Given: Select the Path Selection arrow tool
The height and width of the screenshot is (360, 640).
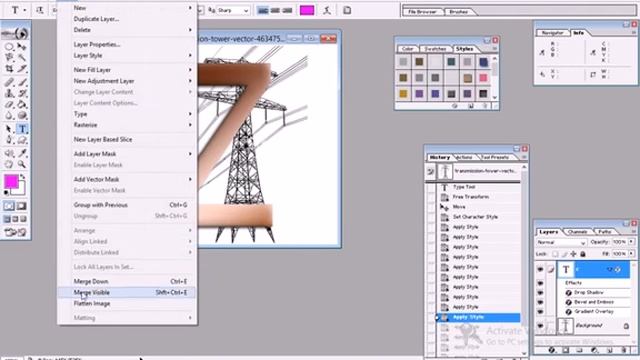Looking at the screenshot, I should click(x=9, y=129).
